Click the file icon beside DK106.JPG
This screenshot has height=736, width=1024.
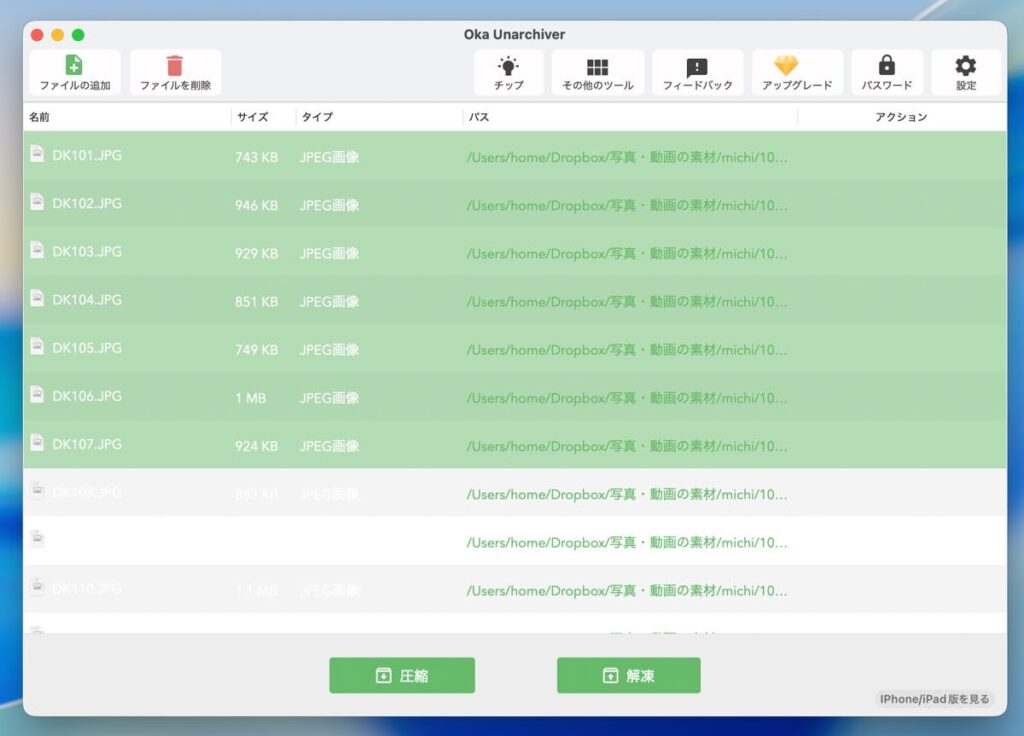click(x=37, y=395)
